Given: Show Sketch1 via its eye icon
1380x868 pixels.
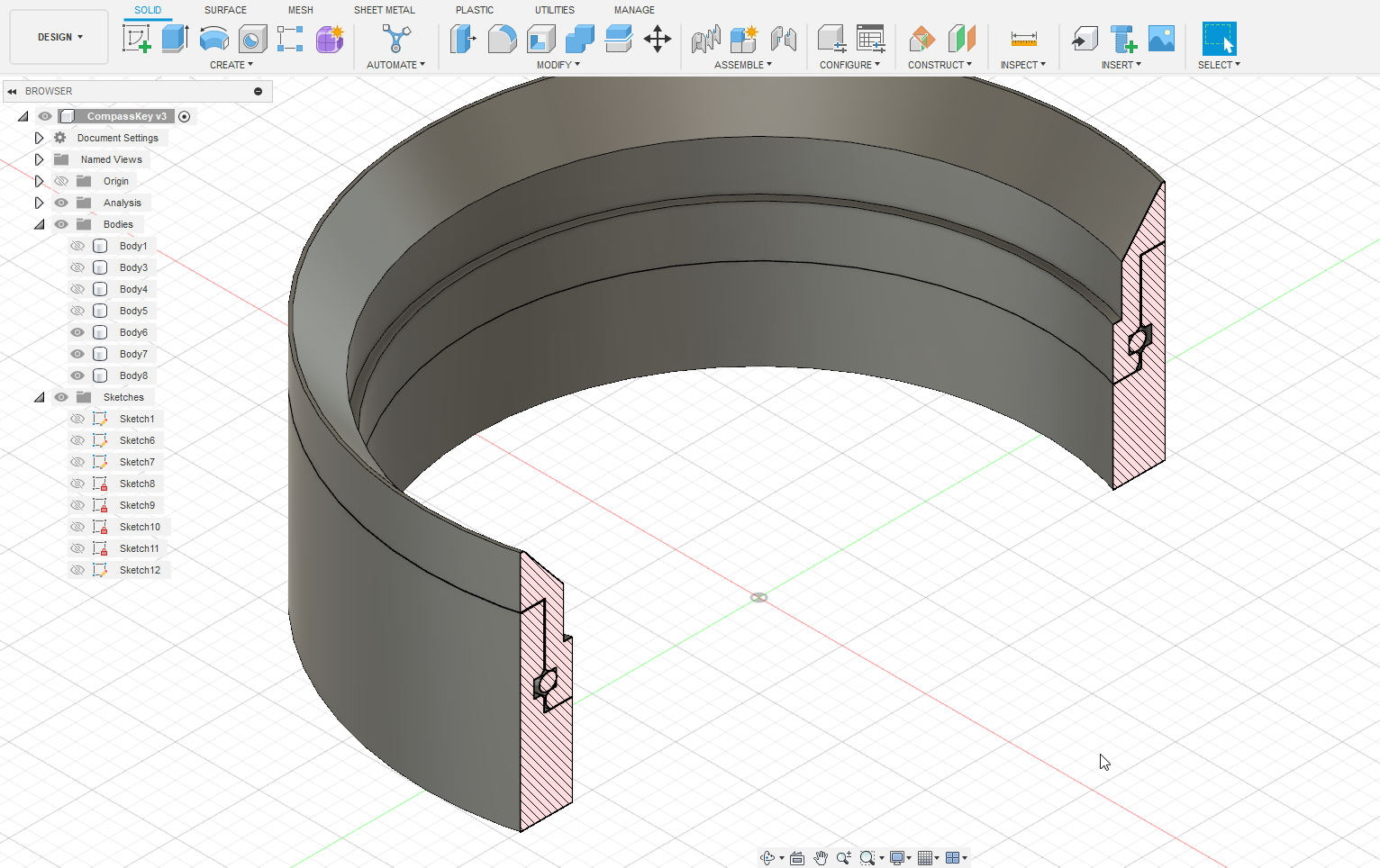Looking at the screenshot, I should click(x=77, y=419).
